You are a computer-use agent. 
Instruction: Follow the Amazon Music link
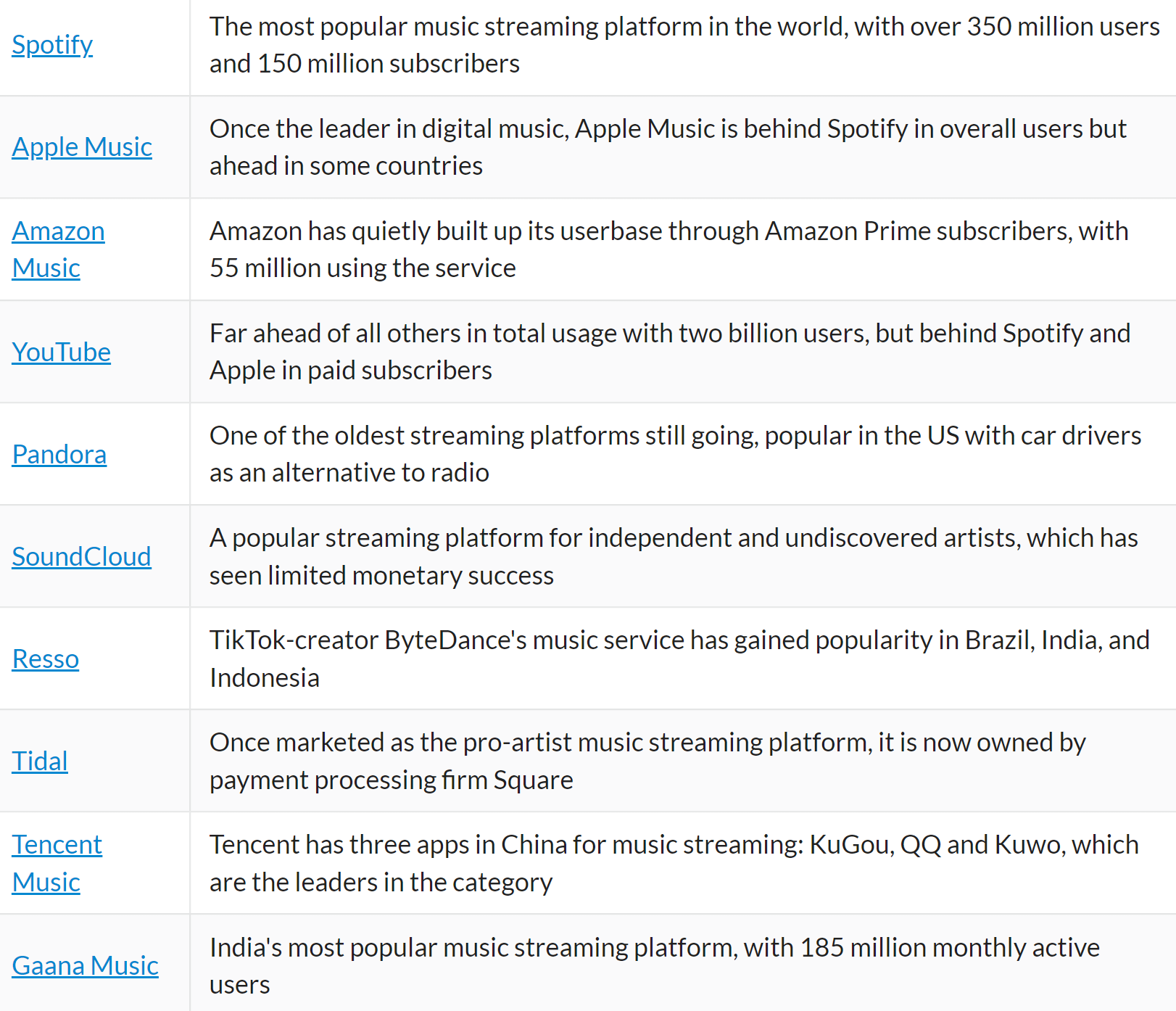point(58,249)
